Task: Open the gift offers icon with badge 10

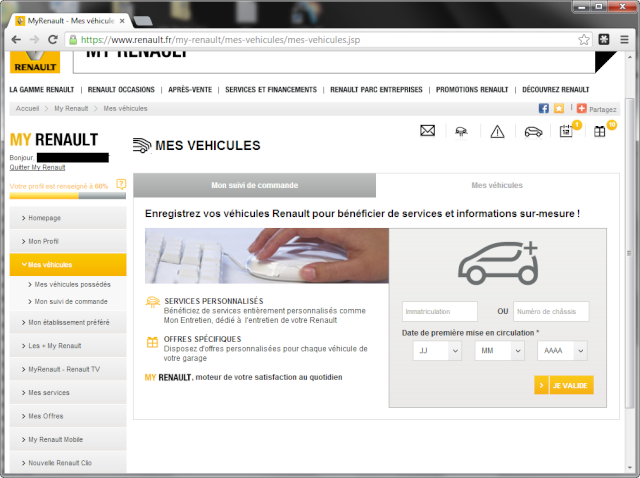Action: coord(600,131)
